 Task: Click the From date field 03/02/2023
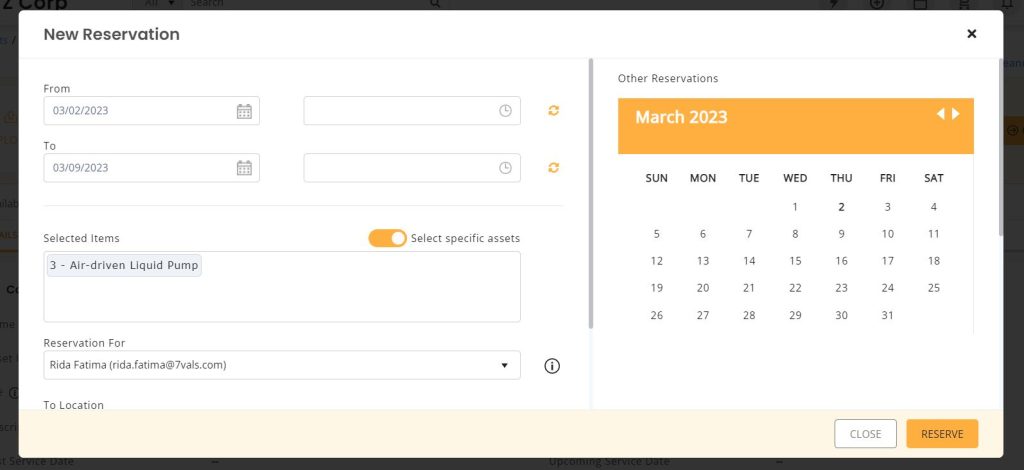(x=152, y=111)
